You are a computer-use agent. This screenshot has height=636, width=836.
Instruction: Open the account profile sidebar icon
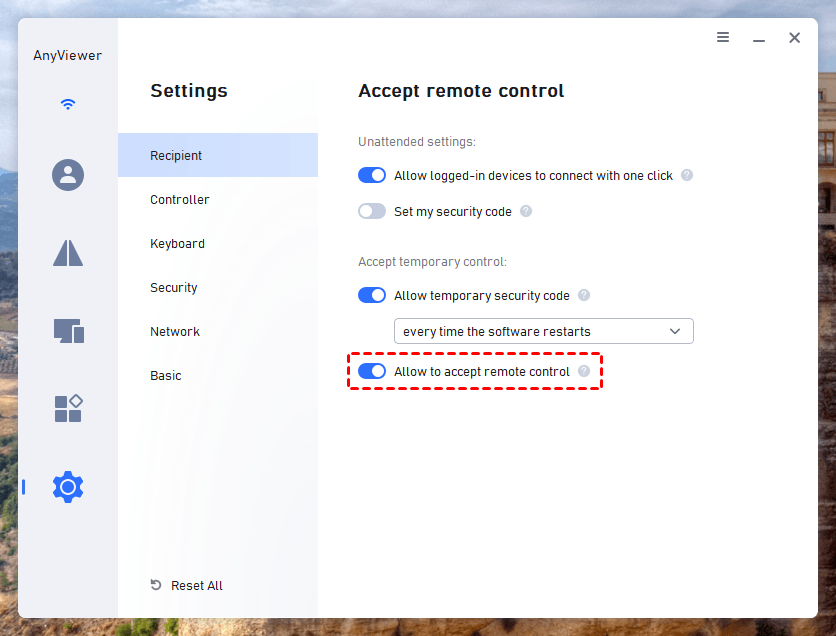tap(68, 175)
